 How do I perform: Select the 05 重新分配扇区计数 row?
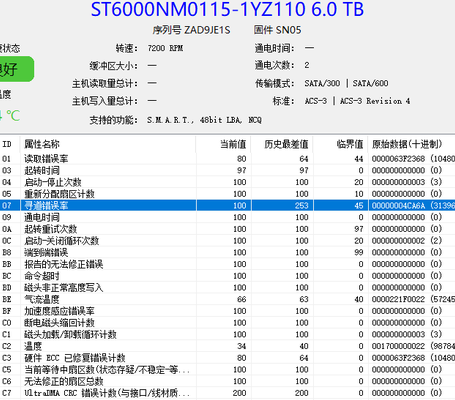point(227,194)
